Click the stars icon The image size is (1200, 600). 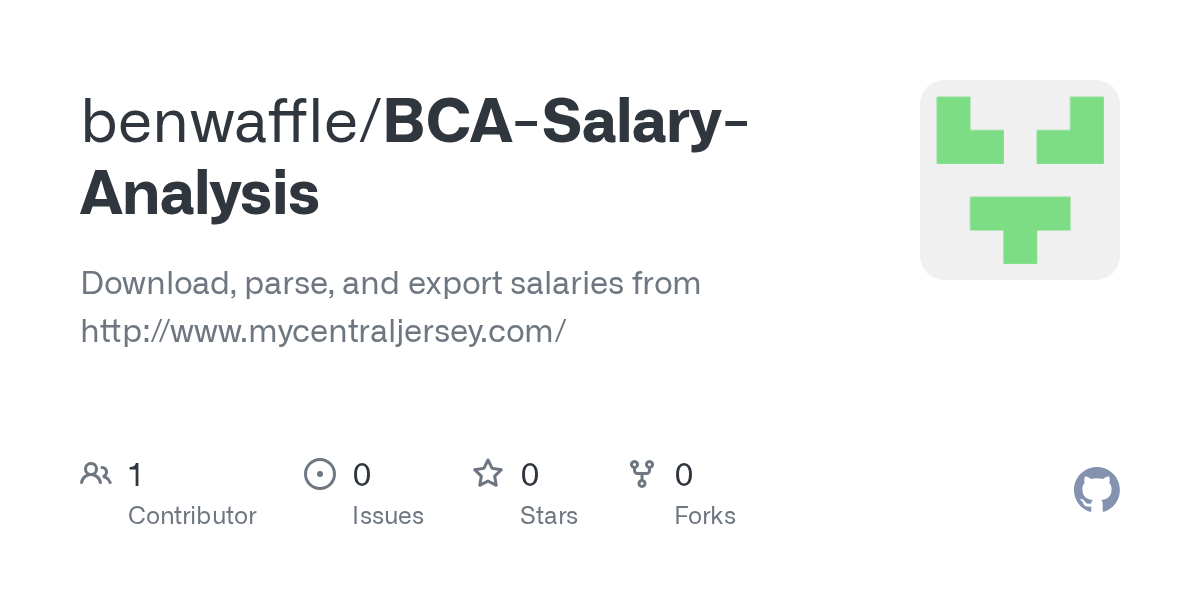click(488, 473)
